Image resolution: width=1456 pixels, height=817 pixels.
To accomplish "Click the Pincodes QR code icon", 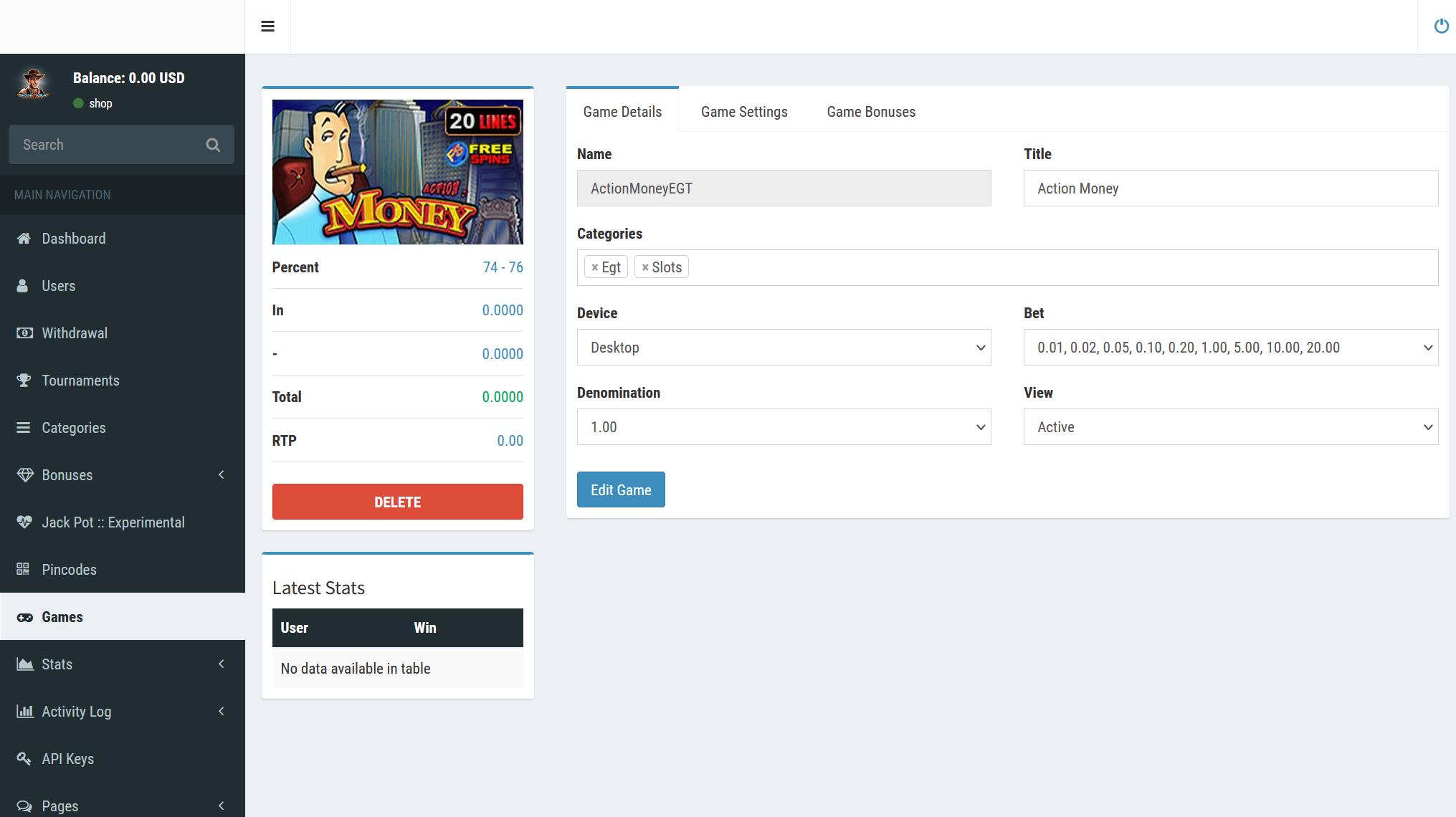I will point(23,570).
